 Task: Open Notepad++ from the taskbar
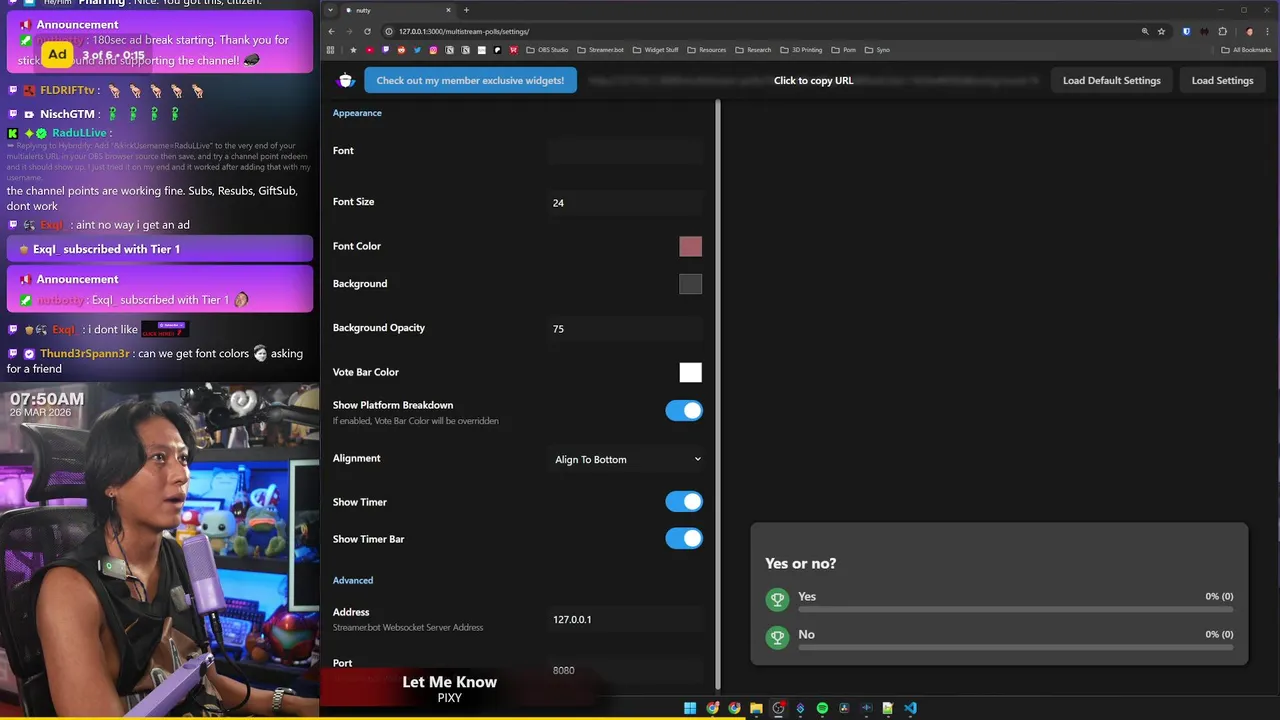(x=888, y=708)
